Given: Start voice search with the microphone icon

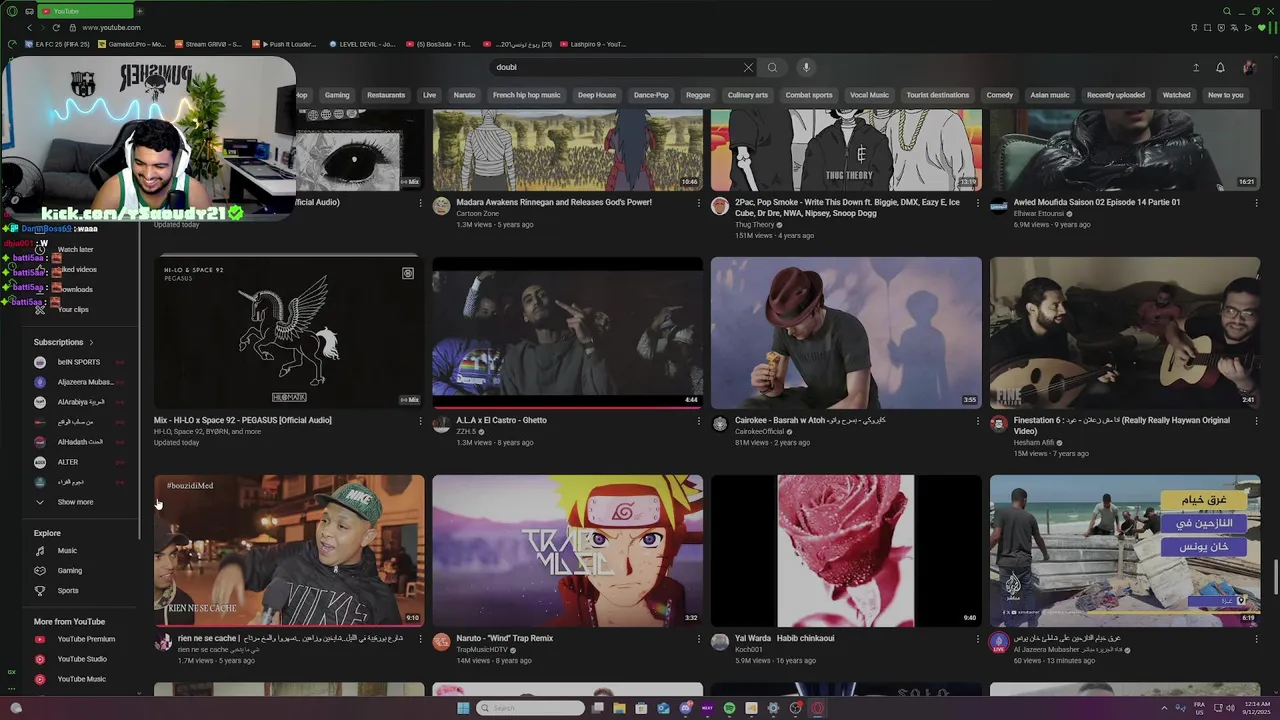Looking at the screenshot, I should (x=806, y=67).
